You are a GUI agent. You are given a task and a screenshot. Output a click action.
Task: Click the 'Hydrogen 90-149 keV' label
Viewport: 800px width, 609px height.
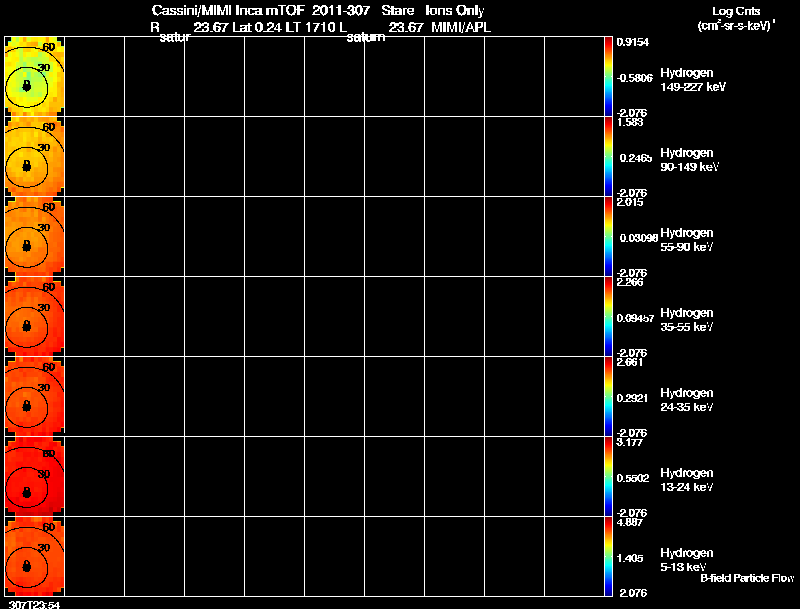(x=689, y=160)
